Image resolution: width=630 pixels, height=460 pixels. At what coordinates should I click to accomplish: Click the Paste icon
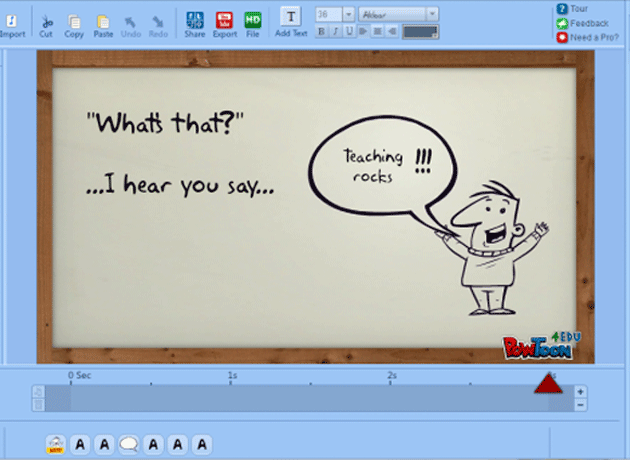103,20
